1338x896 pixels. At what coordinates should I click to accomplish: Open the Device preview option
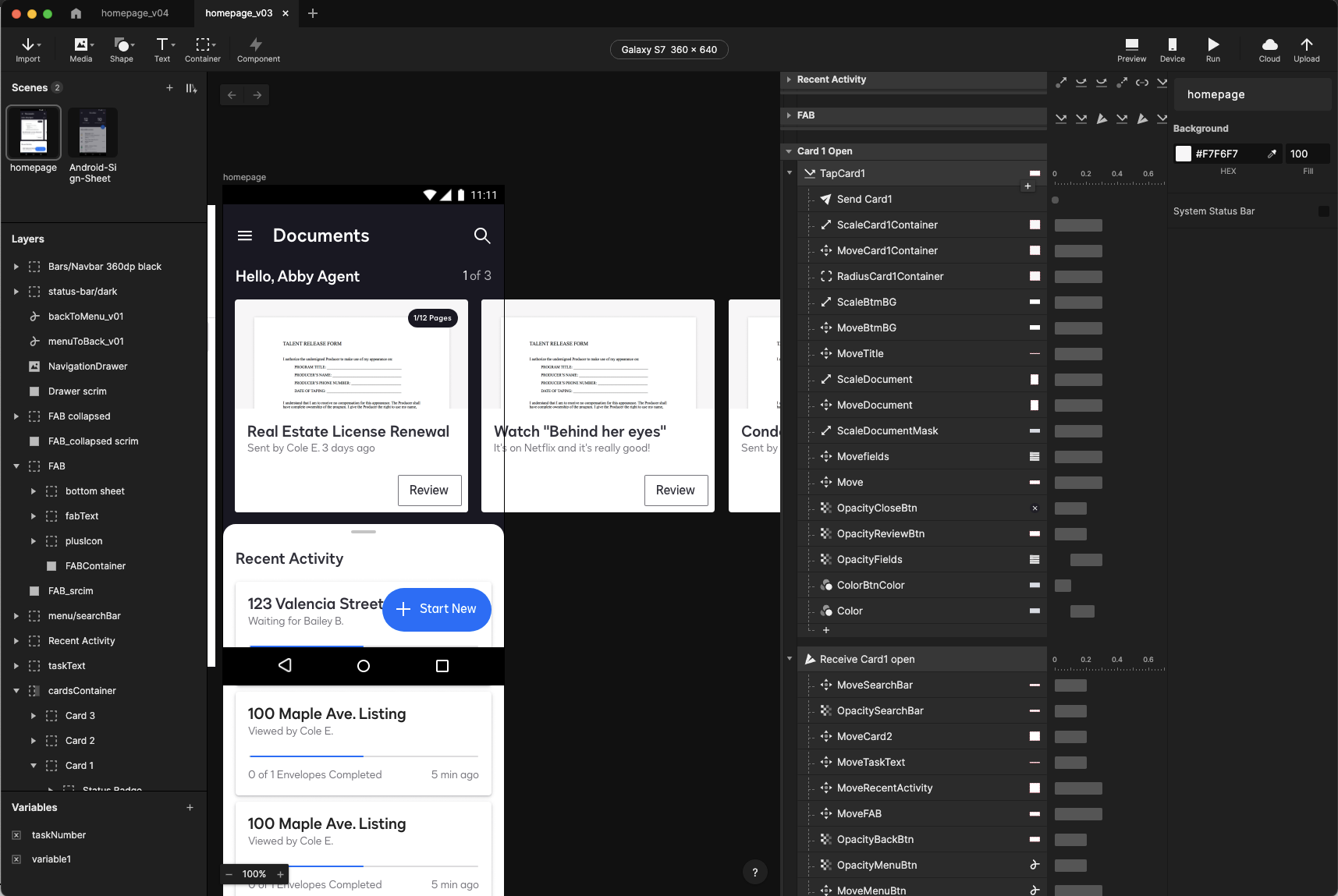pyautogui.click(x=1172, y=50)
